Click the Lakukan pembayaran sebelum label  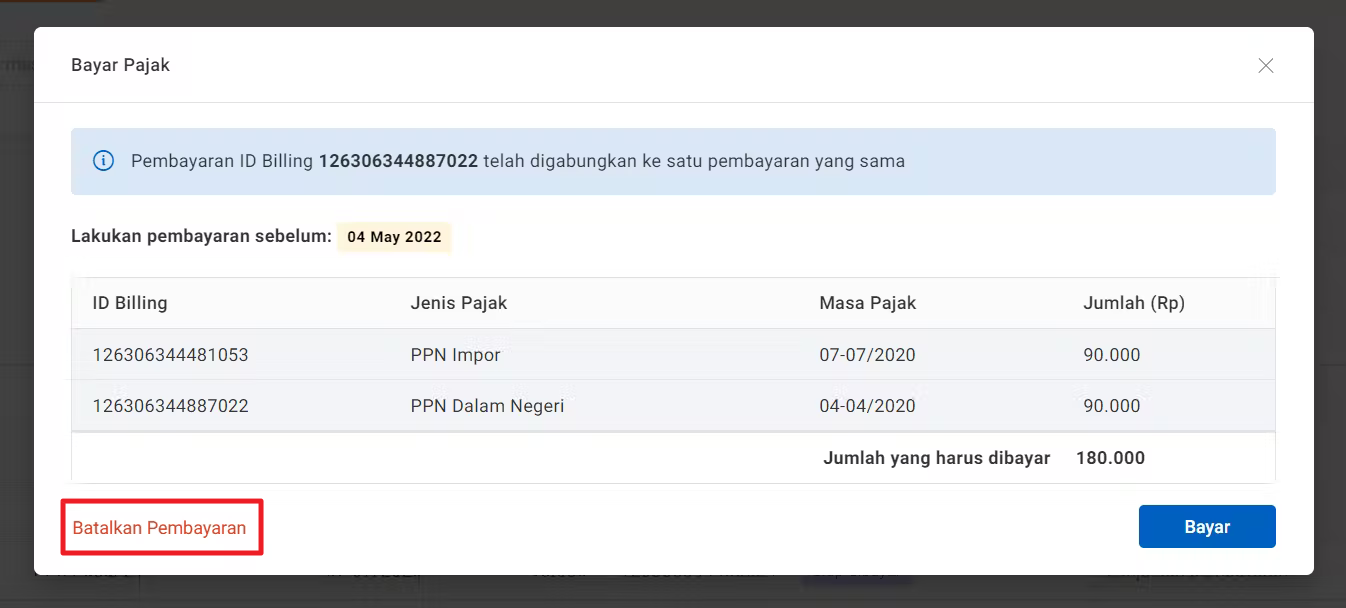click(x=201, y=237)
